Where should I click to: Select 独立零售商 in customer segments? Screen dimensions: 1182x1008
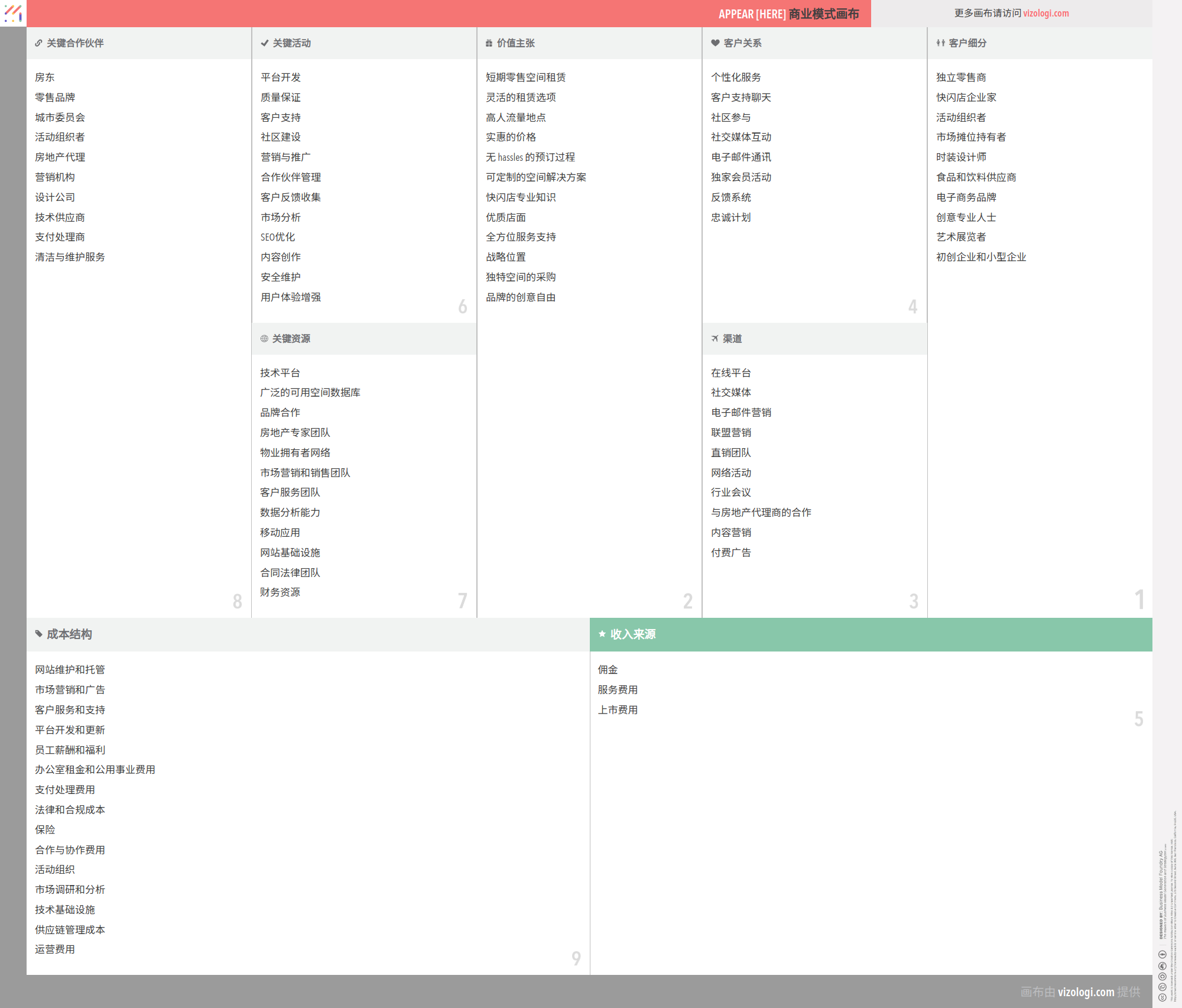961,77
